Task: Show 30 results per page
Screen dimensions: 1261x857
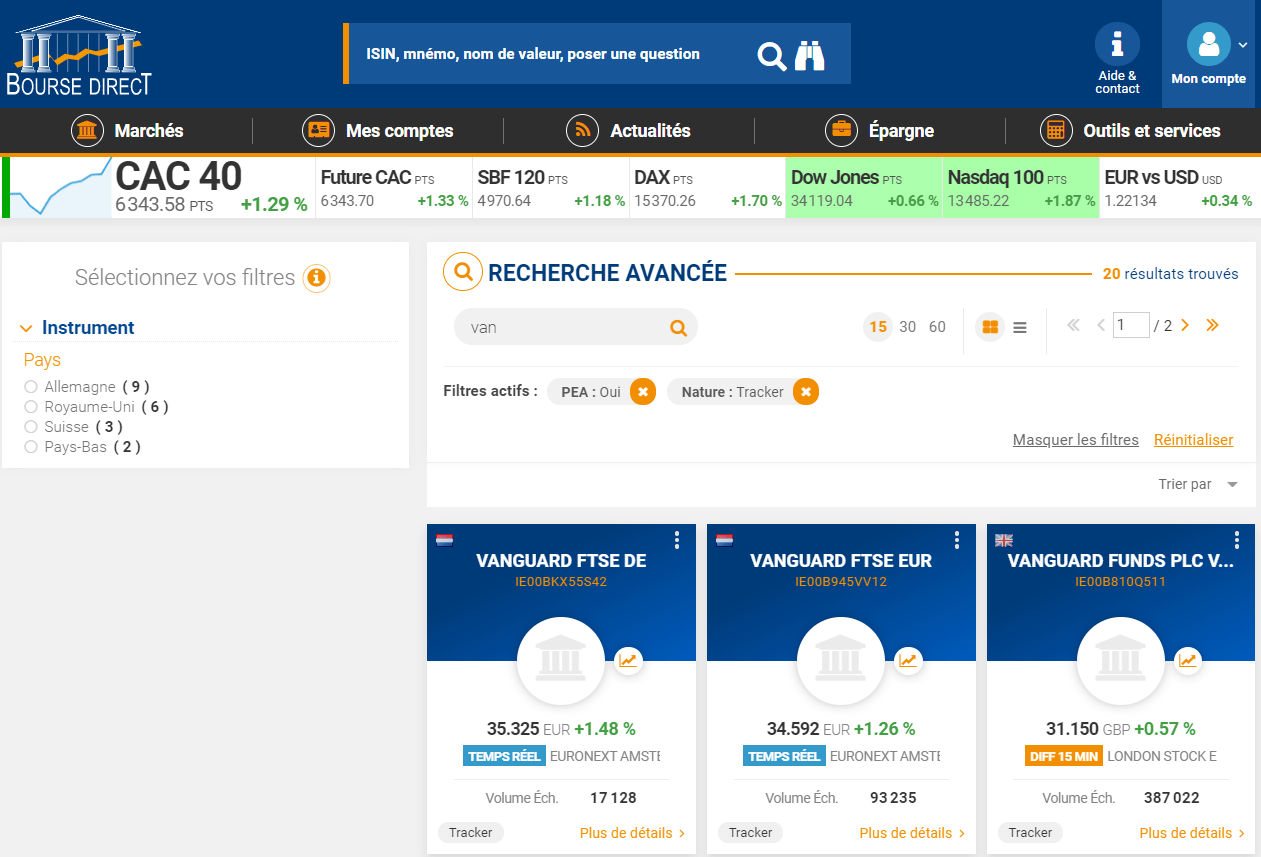Action: point(908,327)
